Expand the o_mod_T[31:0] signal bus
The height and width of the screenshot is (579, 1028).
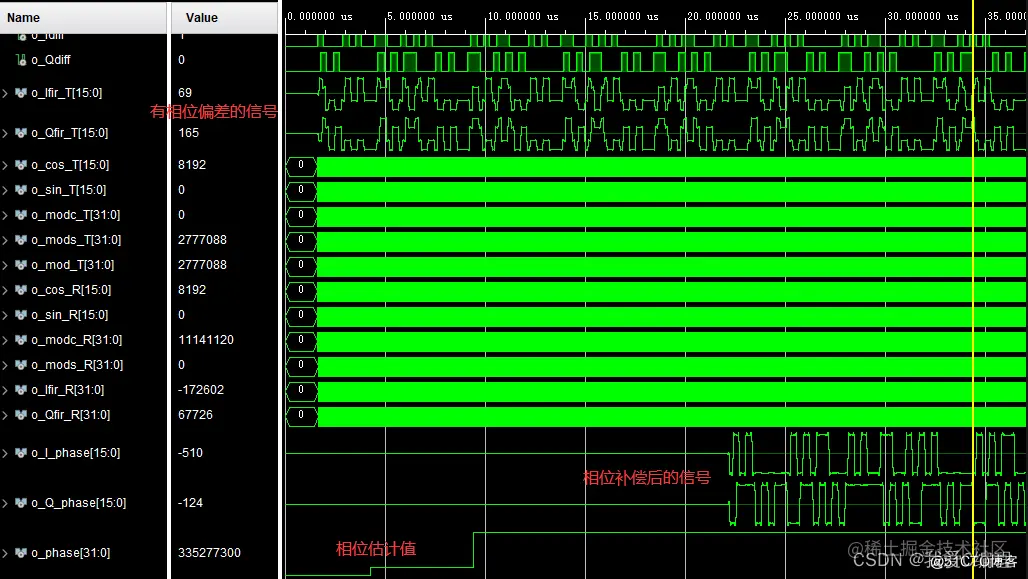[x=5, y=265]
